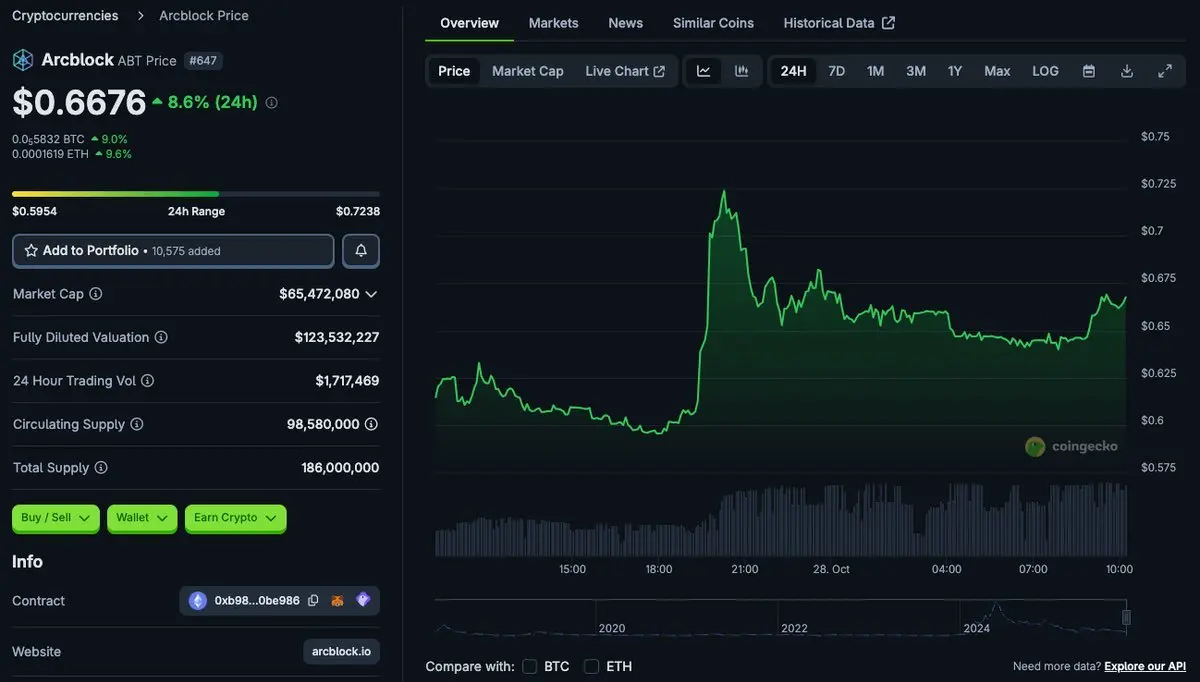
Task: Click external link icon on Historical Data
Action: click(888, 23)
